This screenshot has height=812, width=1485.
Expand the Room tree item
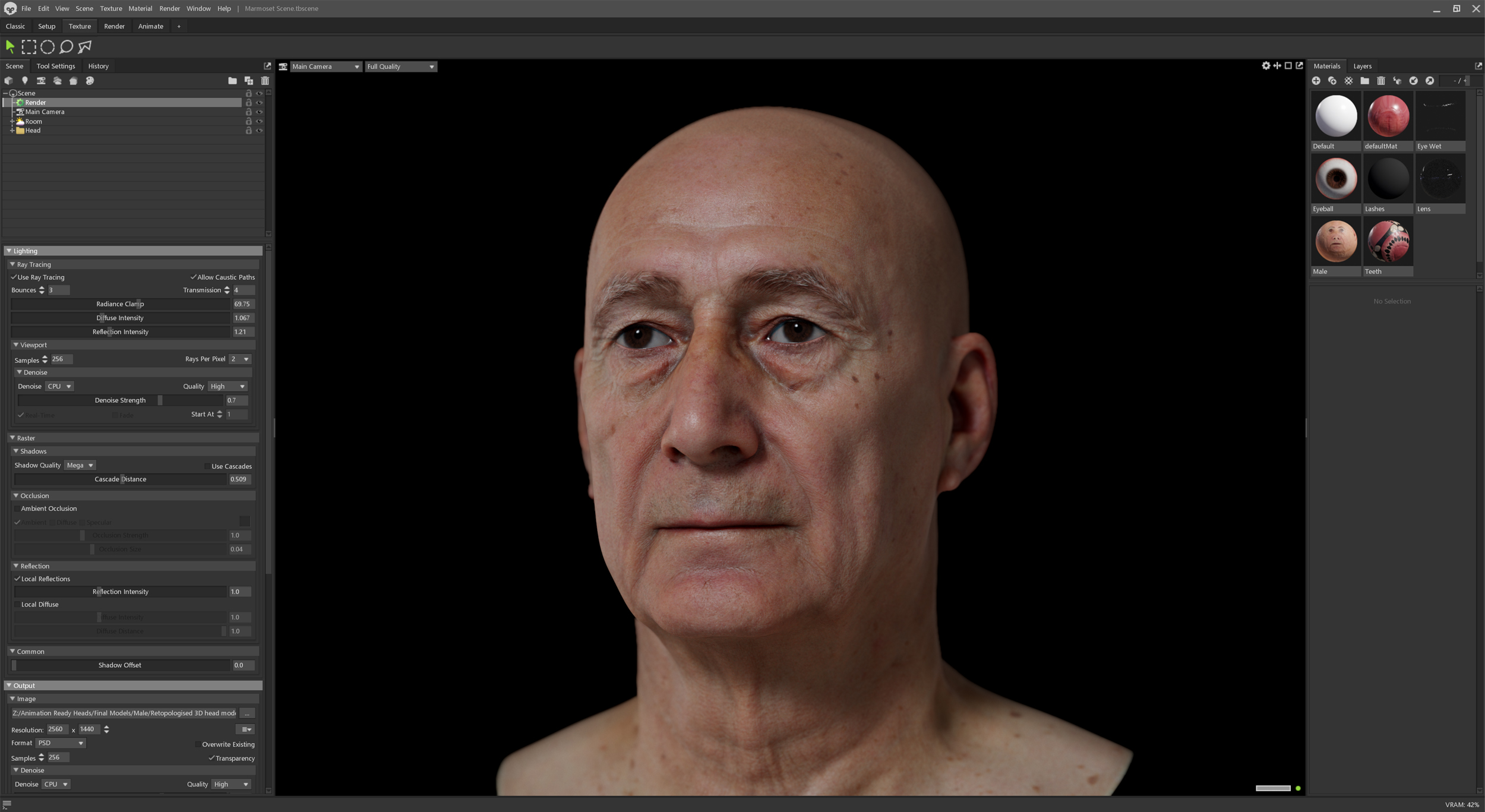[x=12, y=121]
